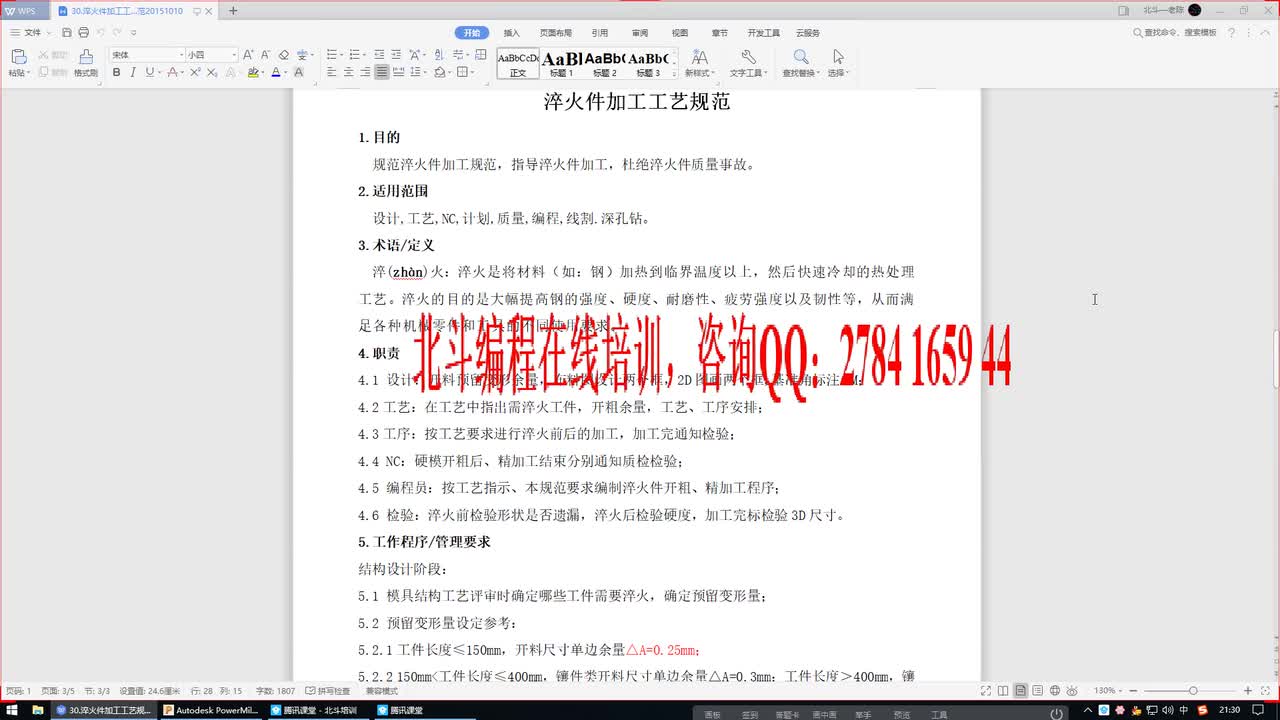Open the font size dropdown (小四)

point(234,55)
